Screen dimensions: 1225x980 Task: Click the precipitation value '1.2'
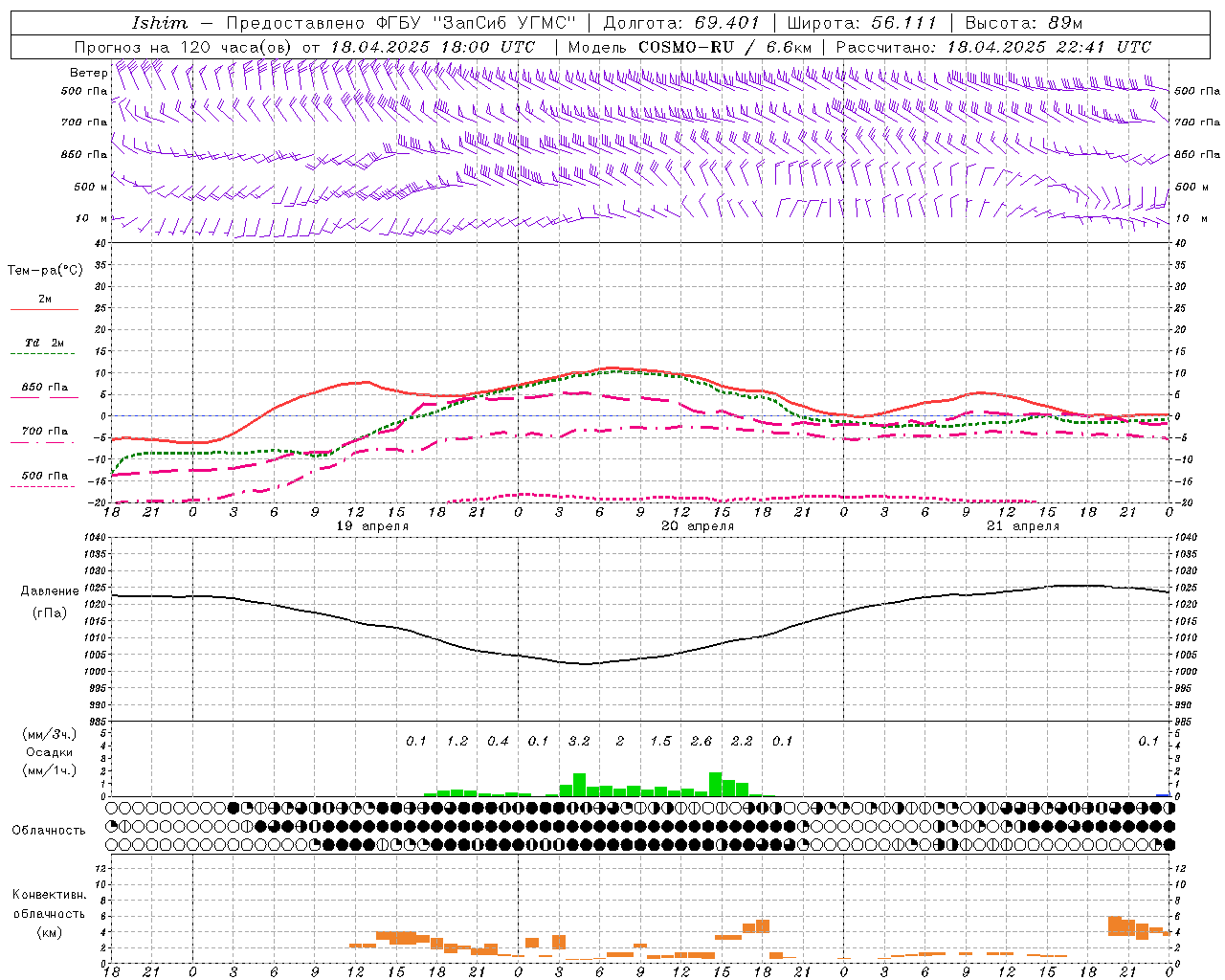pos(457,742)
